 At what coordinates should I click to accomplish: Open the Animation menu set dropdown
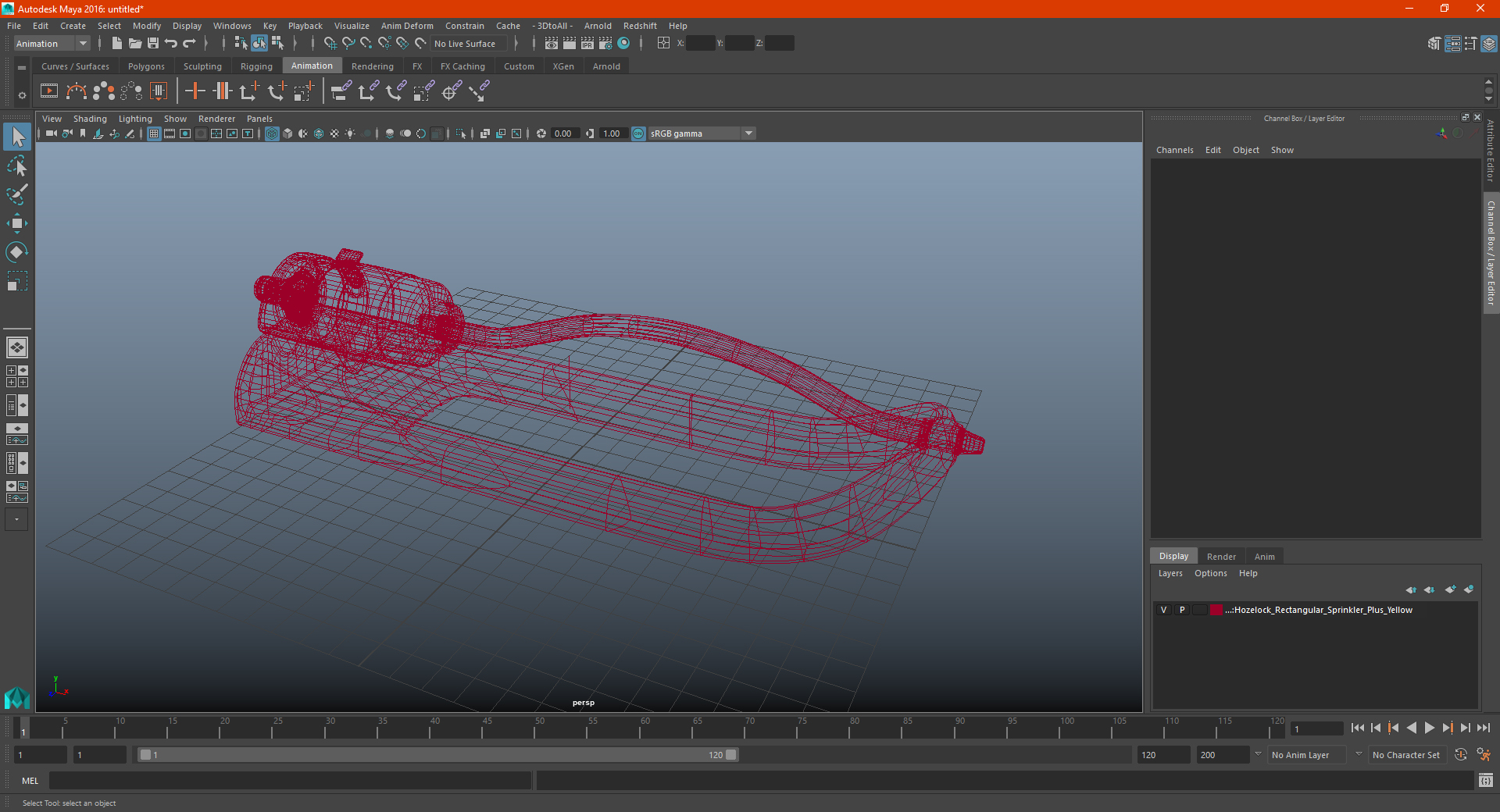pyautogui.click(x=52, y=44)
